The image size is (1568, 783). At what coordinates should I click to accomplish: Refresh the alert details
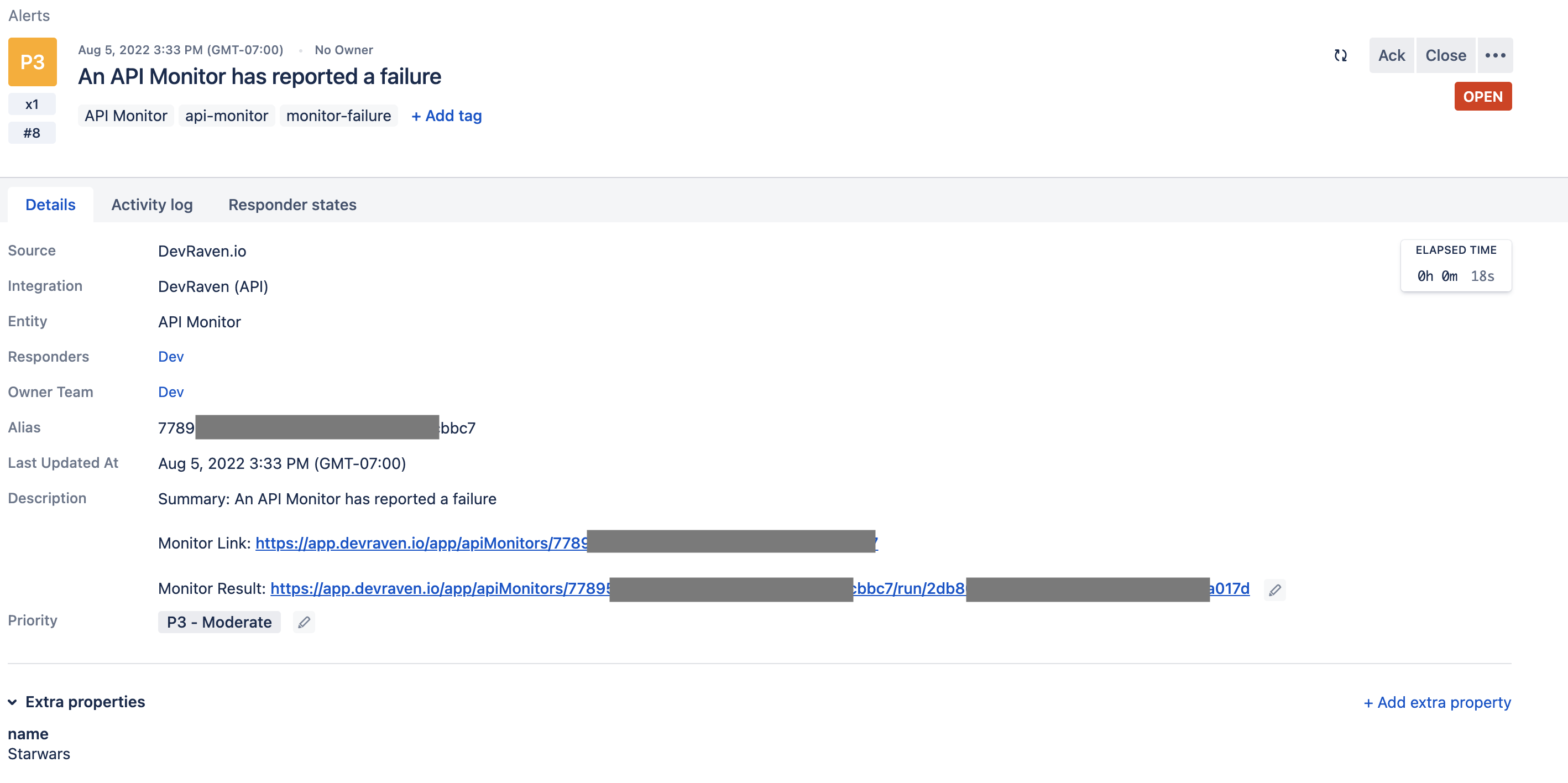pyautogui.click(x=1341, y=55)
